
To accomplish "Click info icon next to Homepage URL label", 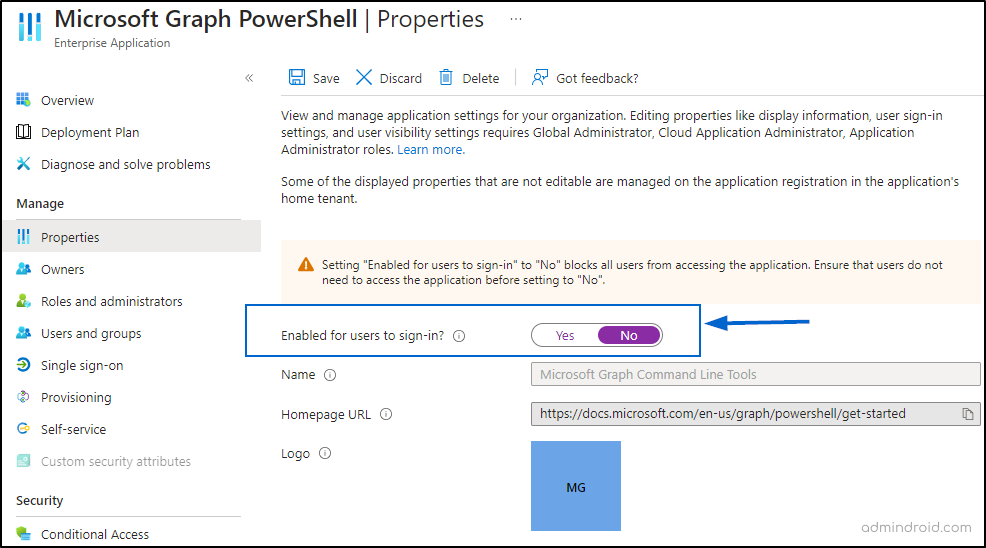I will (x=386, y=415).
